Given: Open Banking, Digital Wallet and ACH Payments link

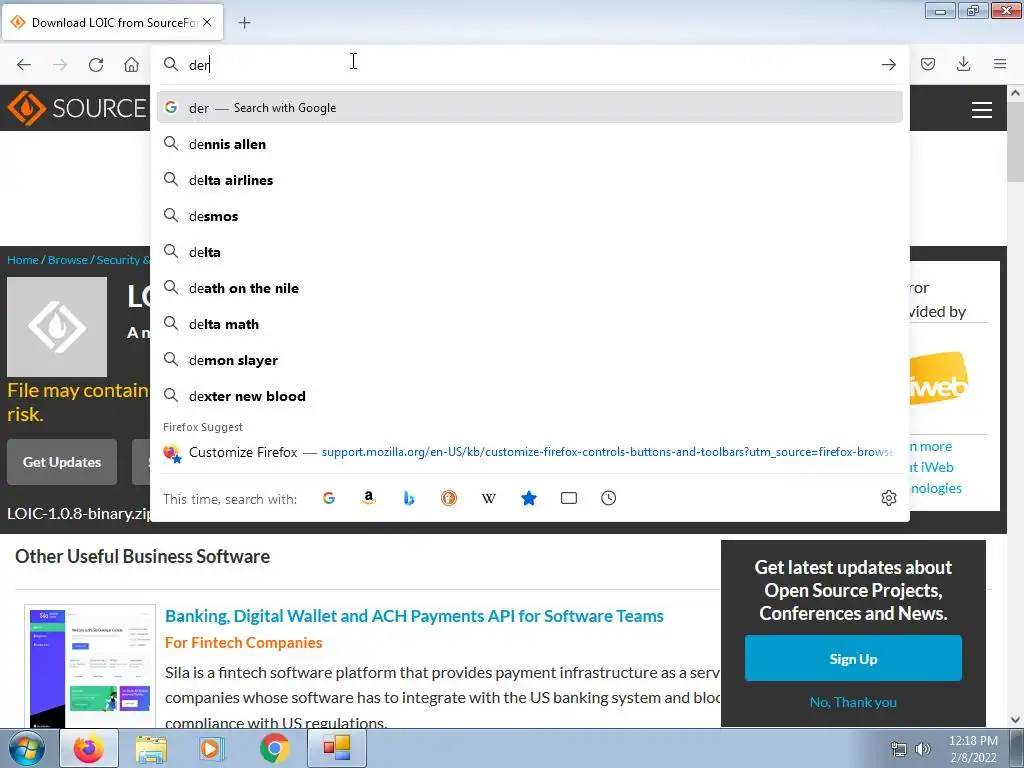Looking at the screenshot, I should pyautogui.click(x=414, y=616).
